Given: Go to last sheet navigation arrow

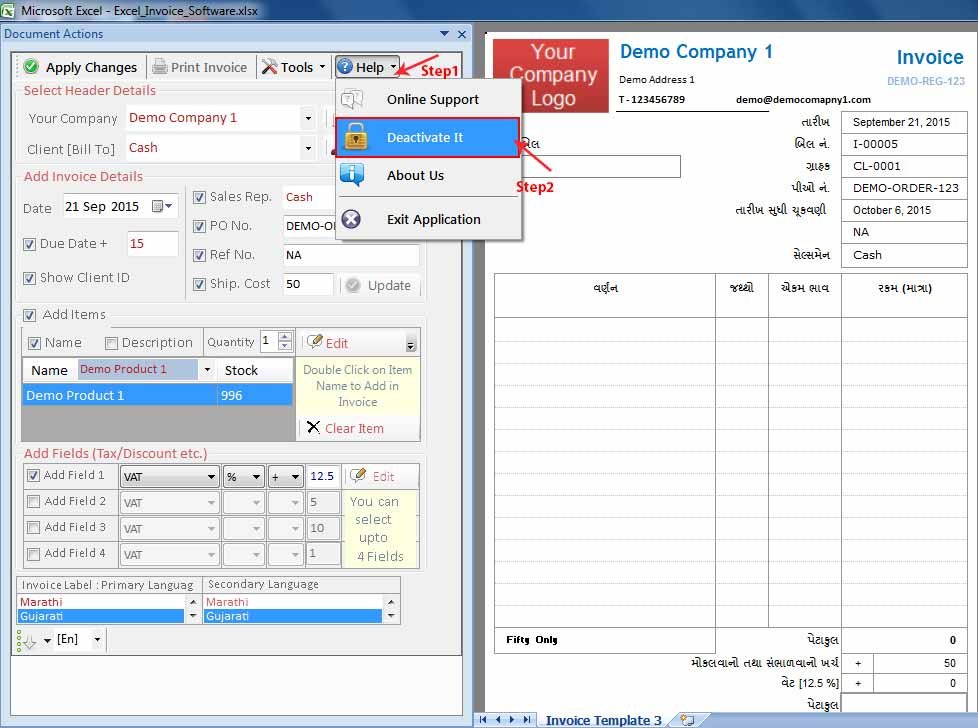Looking at the screenshot, I should [527, 719].
